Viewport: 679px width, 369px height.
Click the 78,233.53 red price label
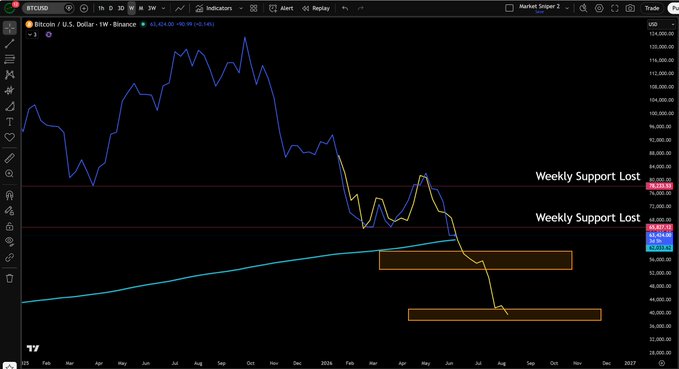pyautogui.click(x=660, y=186)
